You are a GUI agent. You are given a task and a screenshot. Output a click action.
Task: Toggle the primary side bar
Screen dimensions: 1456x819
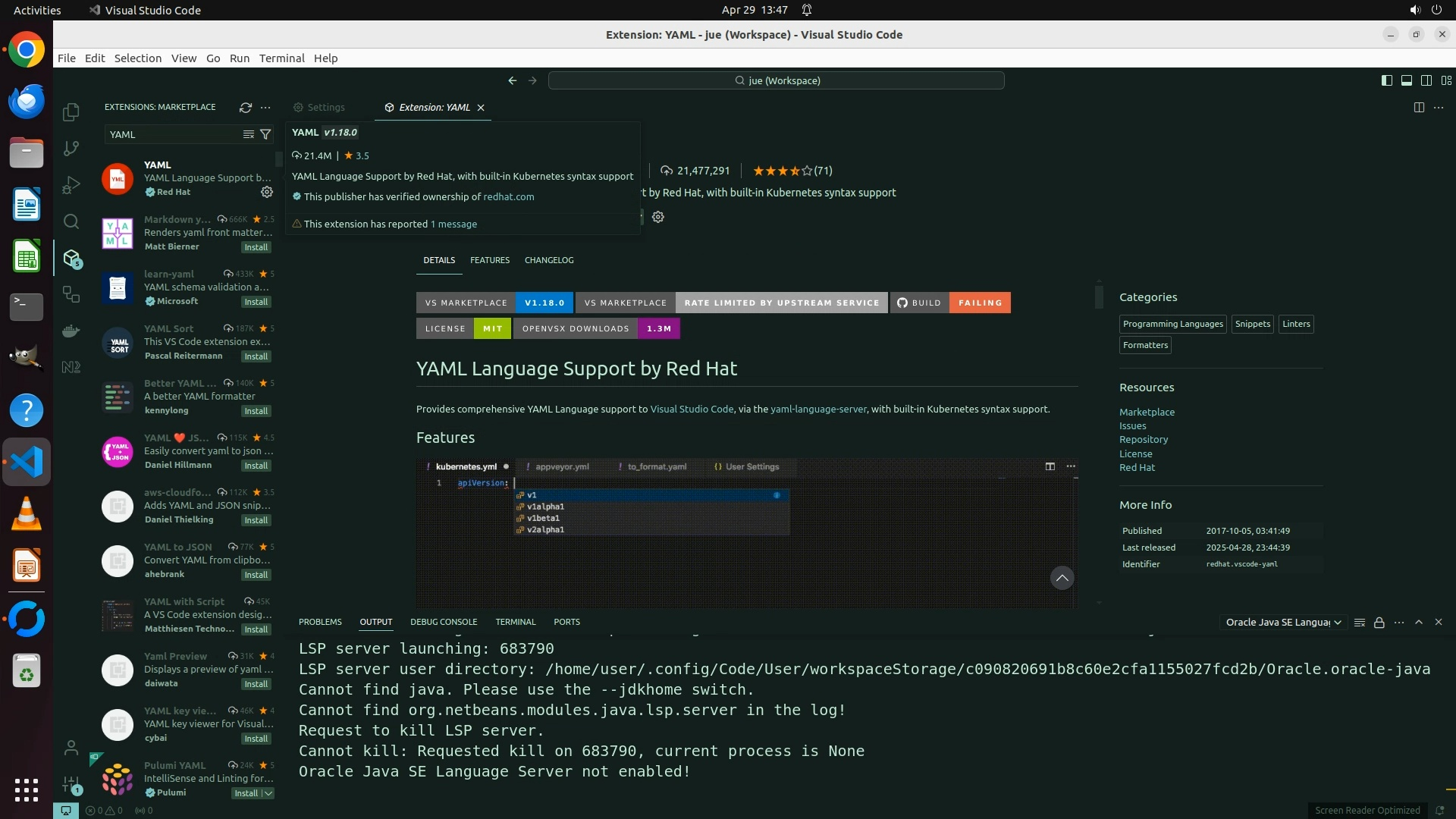1386,80
